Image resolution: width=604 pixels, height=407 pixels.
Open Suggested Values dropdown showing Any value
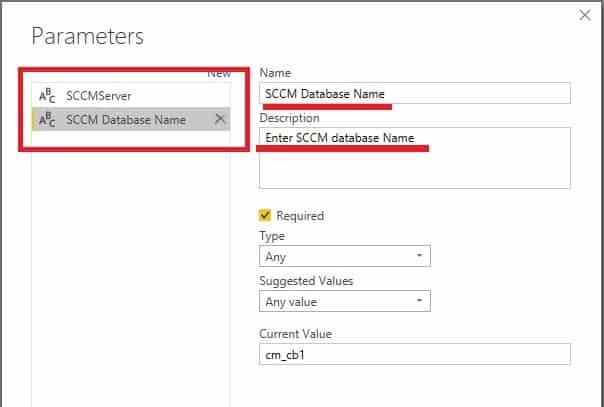pos(345,301)
